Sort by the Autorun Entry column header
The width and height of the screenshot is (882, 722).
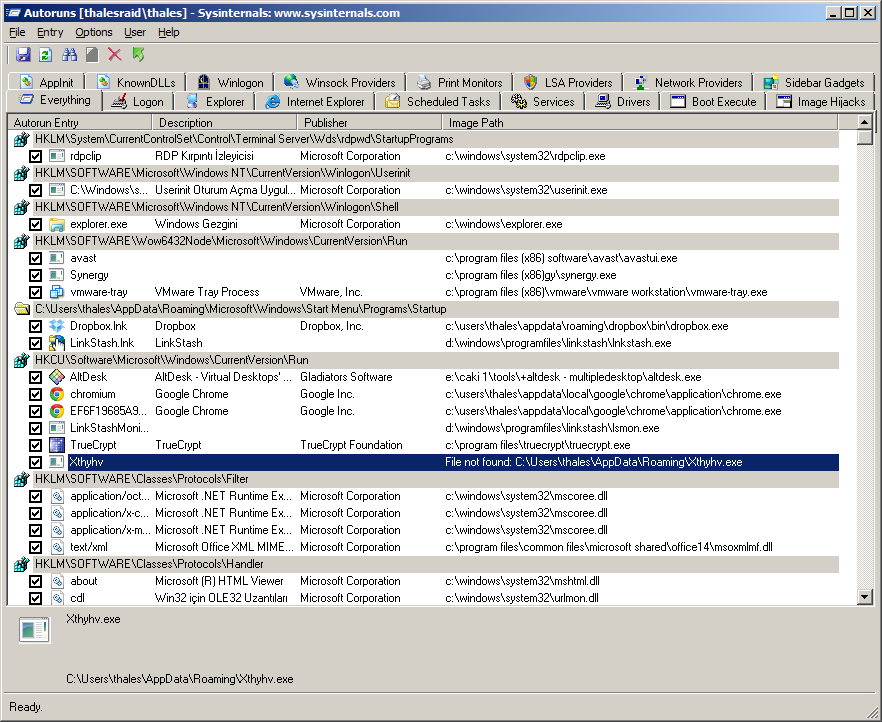pos(80,123)
